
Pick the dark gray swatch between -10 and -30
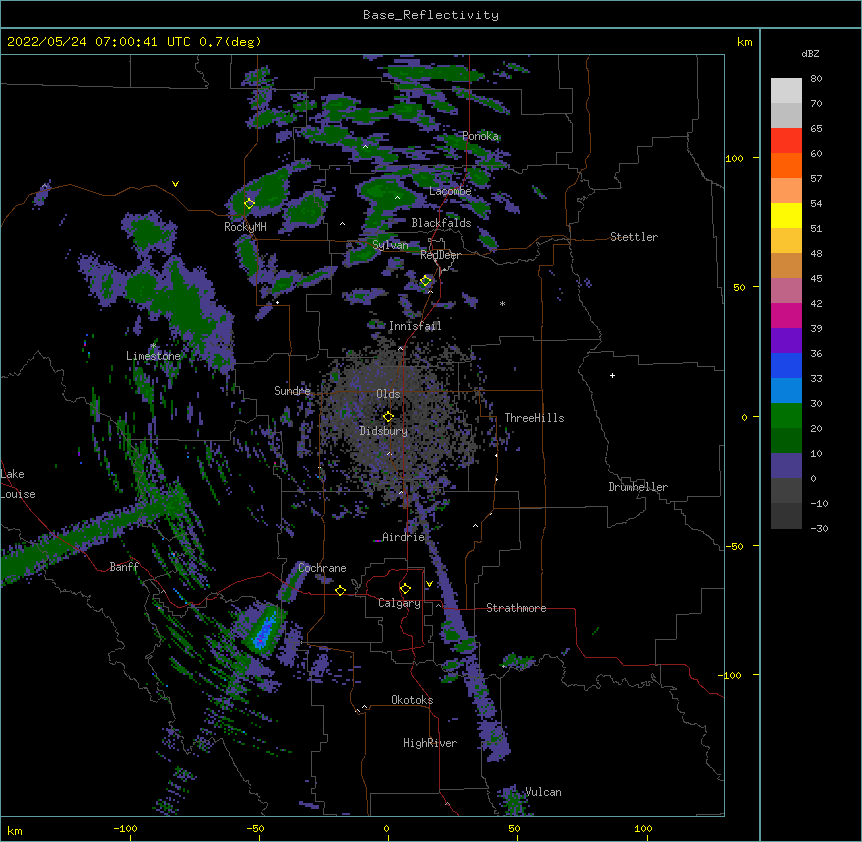[x=786, y=516]
